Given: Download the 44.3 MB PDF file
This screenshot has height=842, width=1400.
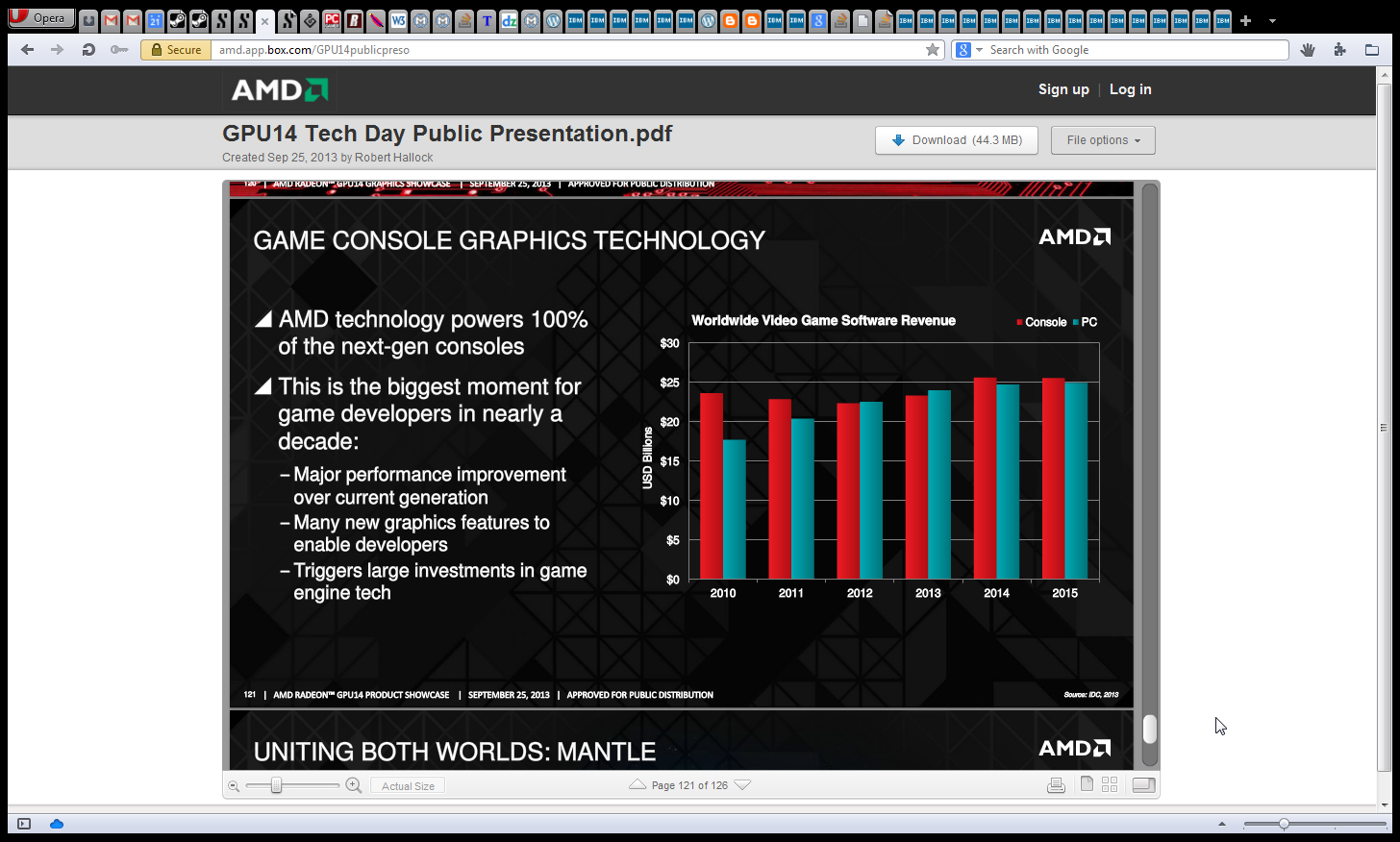Looking at the screenshot, I should [957, 140].
